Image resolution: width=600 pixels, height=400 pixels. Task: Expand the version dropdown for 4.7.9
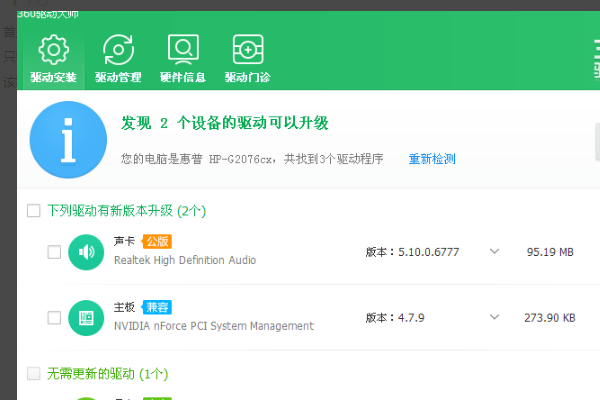[494, 317]
